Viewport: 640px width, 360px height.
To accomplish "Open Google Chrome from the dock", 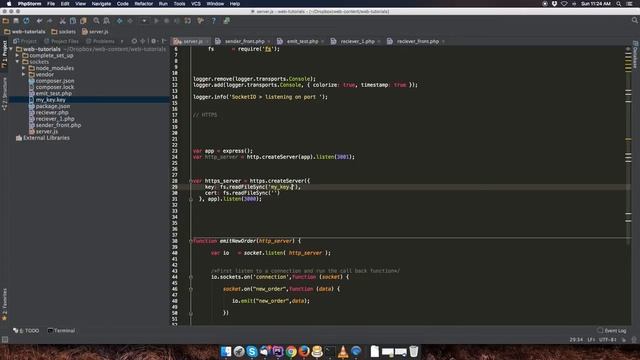I will (x=291, y=351).
